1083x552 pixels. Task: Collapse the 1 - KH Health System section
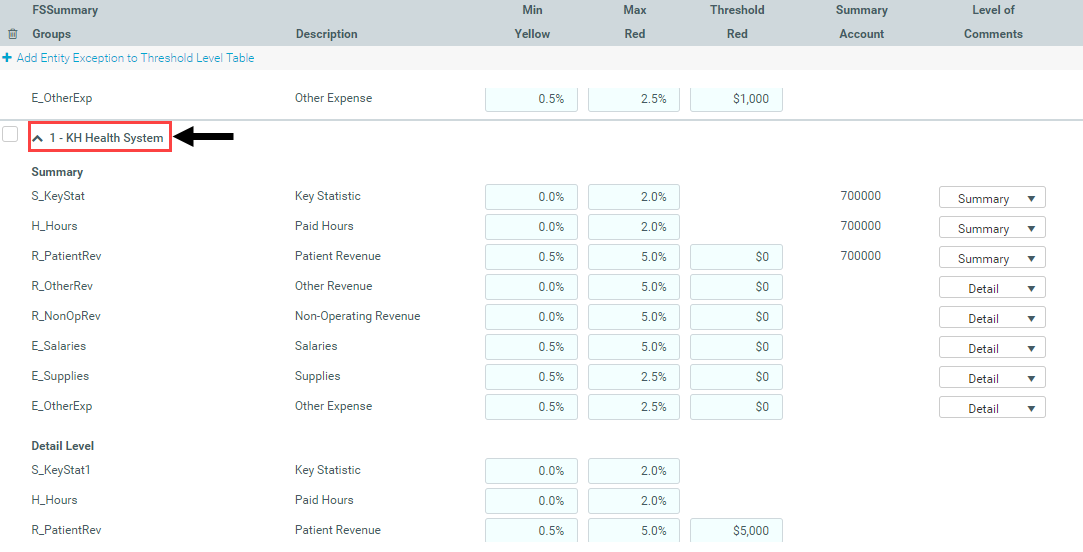pos(38,138)
